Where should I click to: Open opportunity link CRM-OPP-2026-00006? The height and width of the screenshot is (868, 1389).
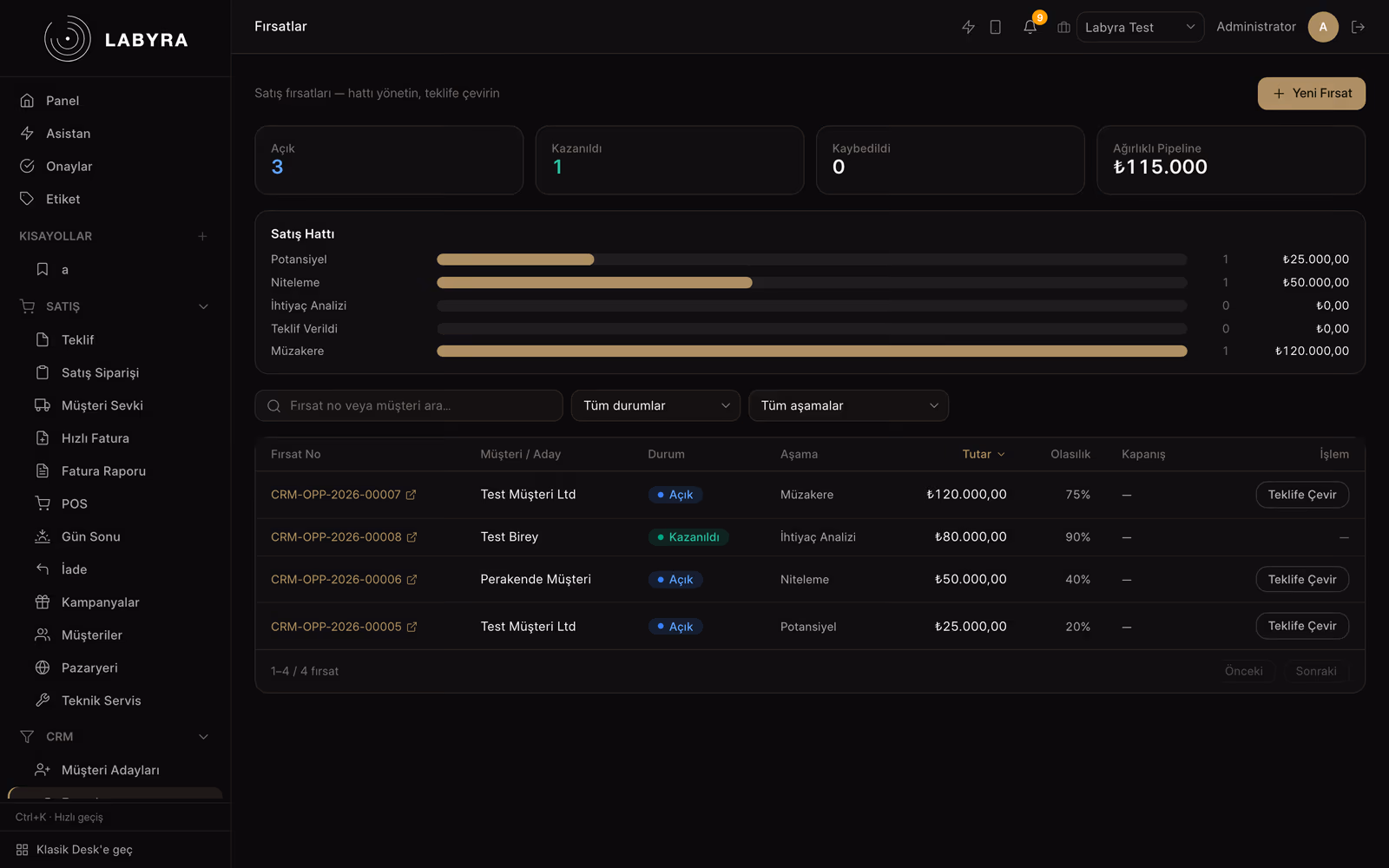(336, 579)
